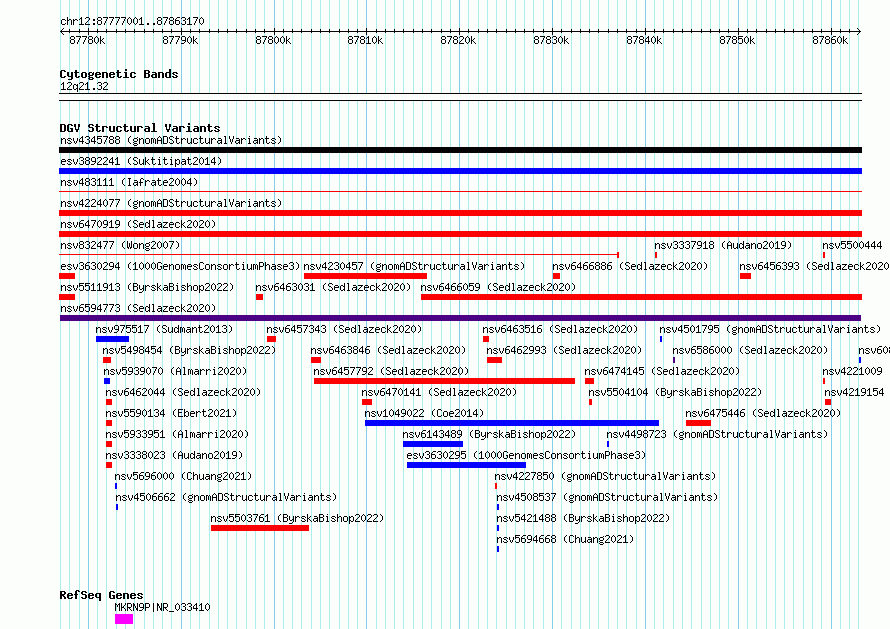This screenshot has height=629, width=890.
Task: Click nsv4501795 gnomADStructuralVariants label
Action: tap(770, 329)
